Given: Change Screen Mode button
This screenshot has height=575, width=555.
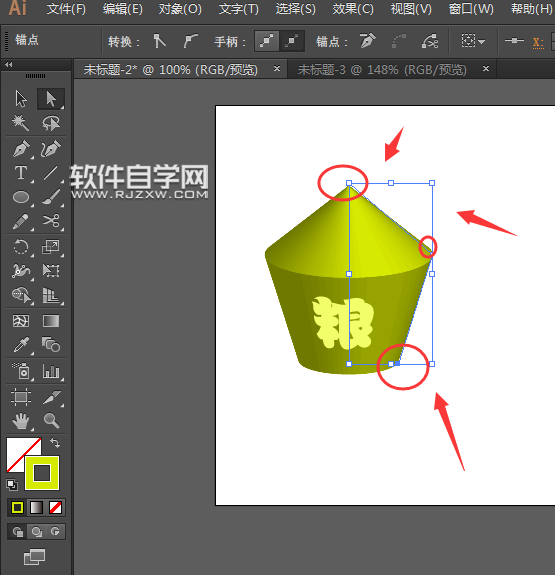Looking at the screenshot, I should coord(34,557).
